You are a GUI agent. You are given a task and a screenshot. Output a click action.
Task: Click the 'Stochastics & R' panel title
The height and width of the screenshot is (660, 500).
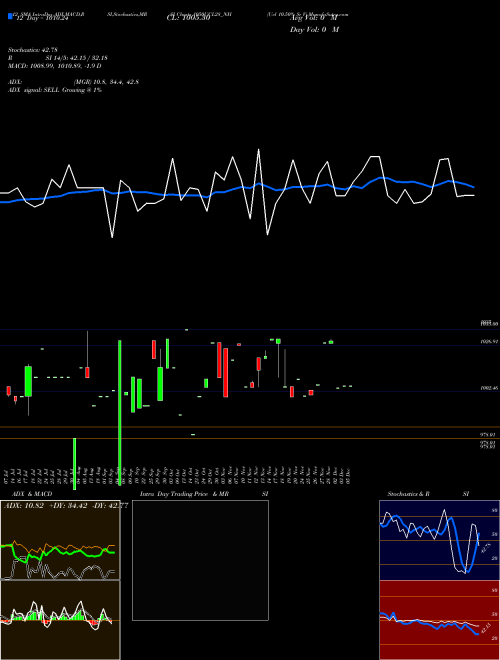click(x=408, y=494)
